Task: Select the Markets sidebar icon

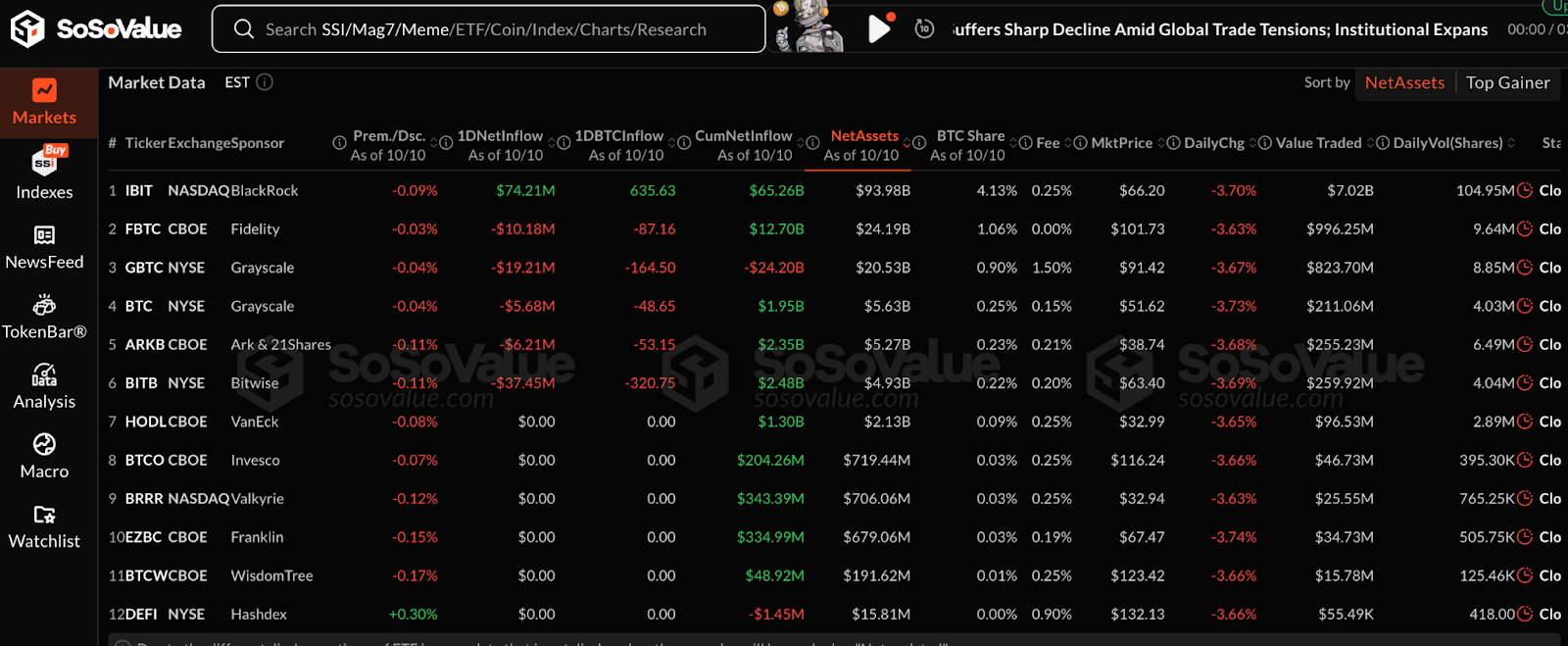Action: pos(44,90)
